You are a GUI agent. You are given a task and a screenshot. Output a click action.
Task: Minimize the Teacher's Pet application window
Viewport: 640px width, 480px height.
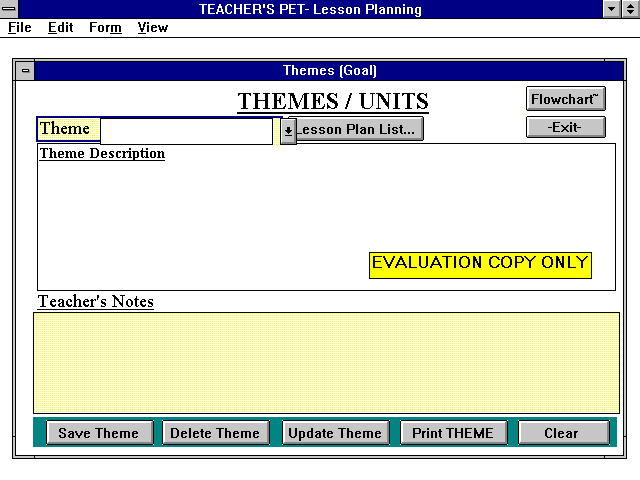point(613,9)
